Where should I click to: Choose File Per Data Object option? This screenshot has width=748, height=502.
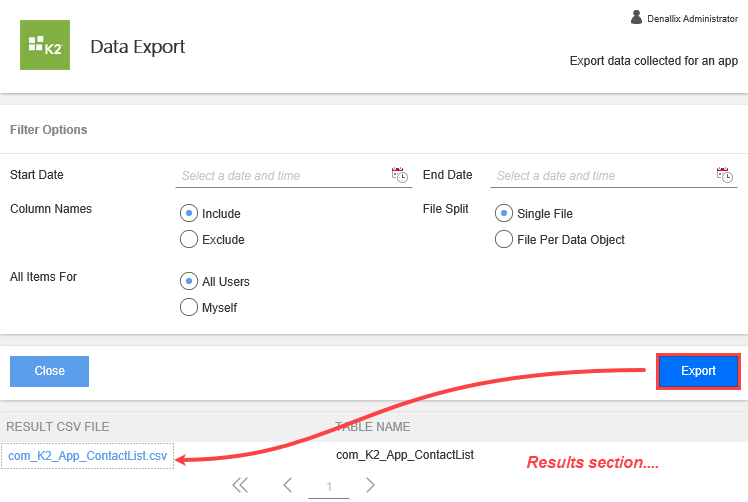click(504, 239)
